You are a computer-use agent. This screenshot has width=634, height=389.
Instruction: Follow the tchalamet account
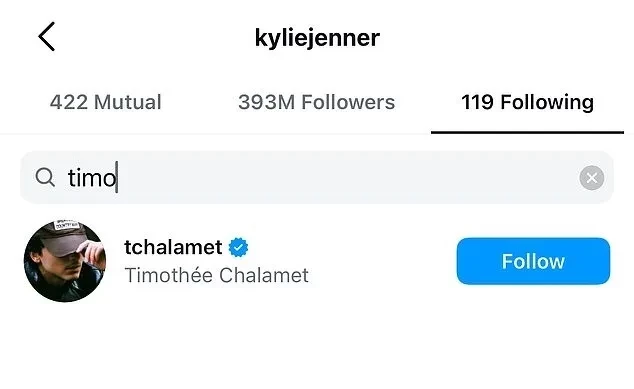point(533,261)
